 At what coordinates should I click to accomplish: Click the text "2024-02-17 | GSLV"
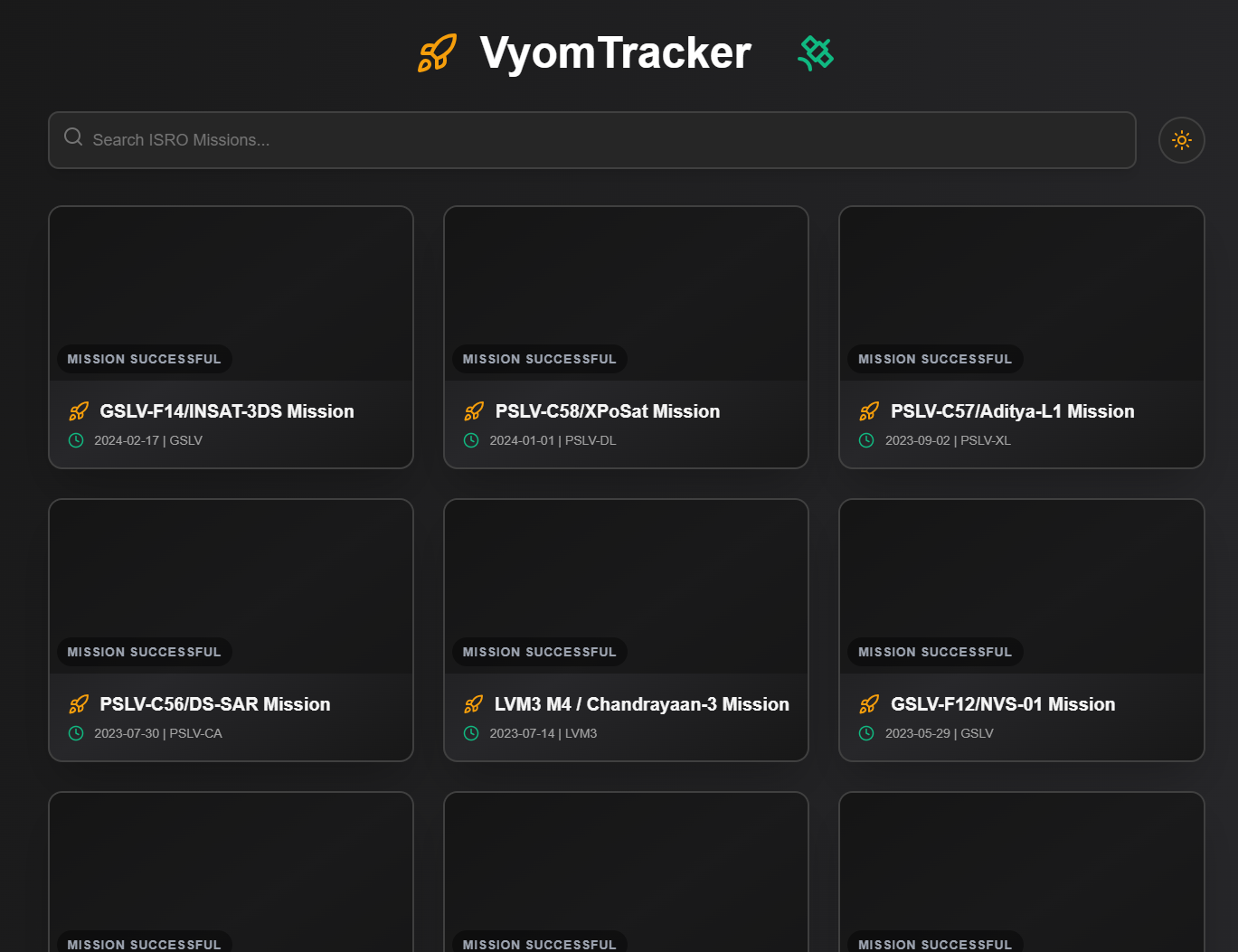tap(148, 440)
